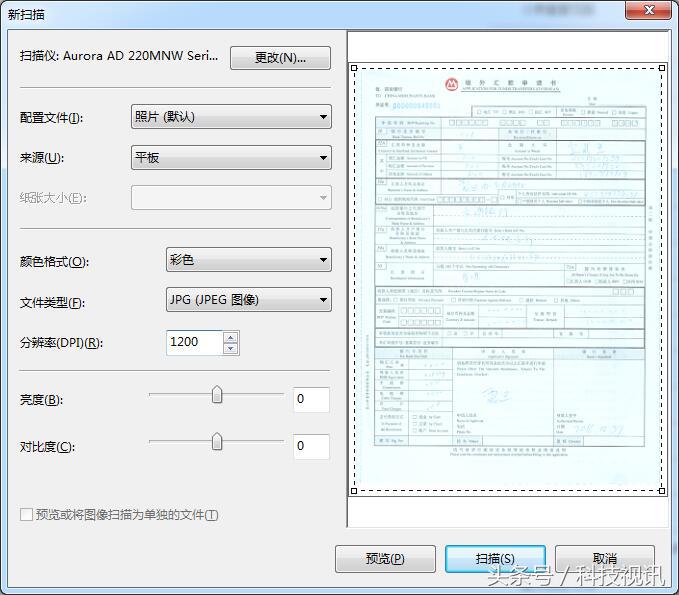Click the 分辨率 DPI input field
Image resolution: width=679 pixels, height=595 pixels.
point(194,343)
